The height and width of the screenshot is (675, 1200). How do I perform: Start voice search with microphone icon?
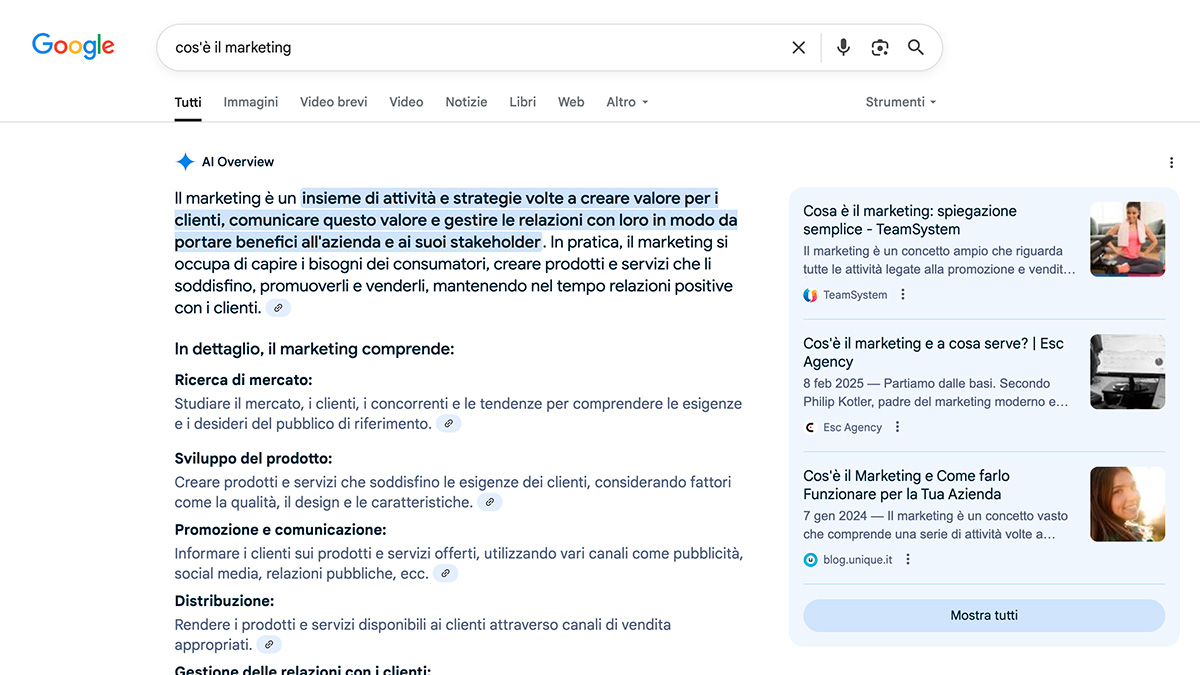(843, 47)
